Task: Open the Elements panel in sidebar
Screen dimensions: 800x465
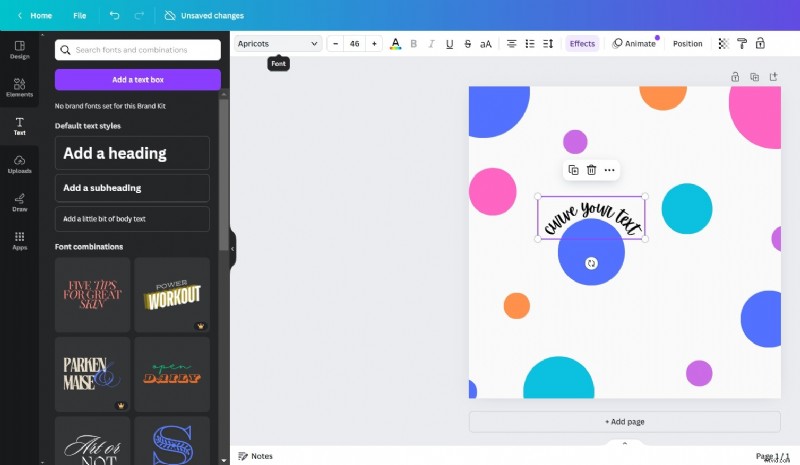Action: click(19, 87)
